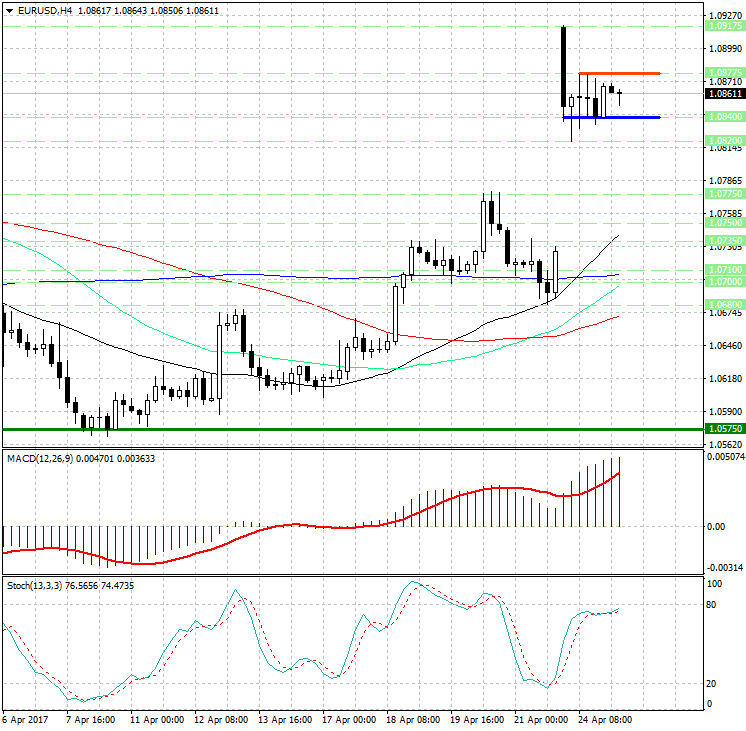This screenshot has width=746, height=731.
Task: Click the 1.06800 green level label
Action: coord(724,304)
